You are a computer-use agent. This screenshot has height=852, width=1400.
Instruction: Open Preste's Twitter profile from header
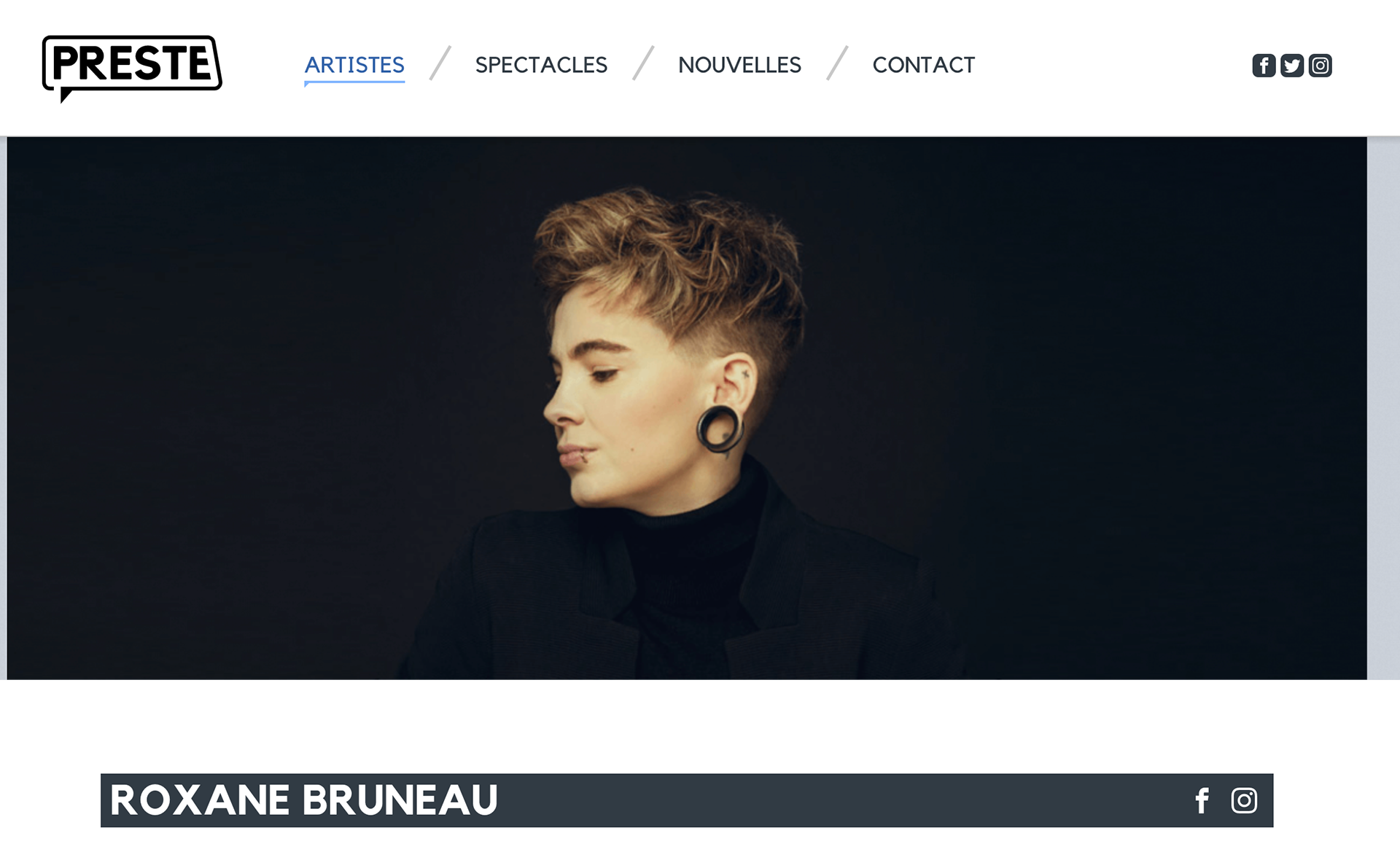click(x=1292, y=66)
